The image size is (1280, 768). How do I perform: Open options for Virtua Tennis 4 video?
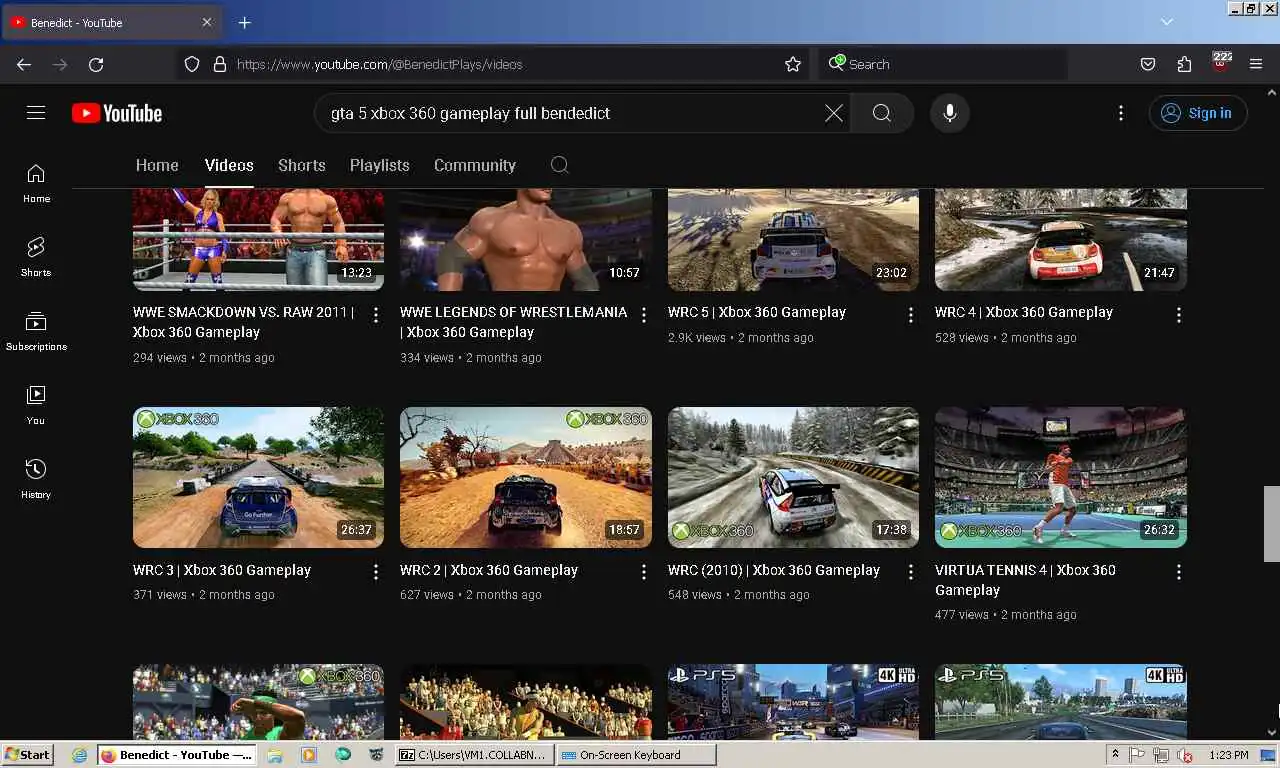click(1178, 572)
